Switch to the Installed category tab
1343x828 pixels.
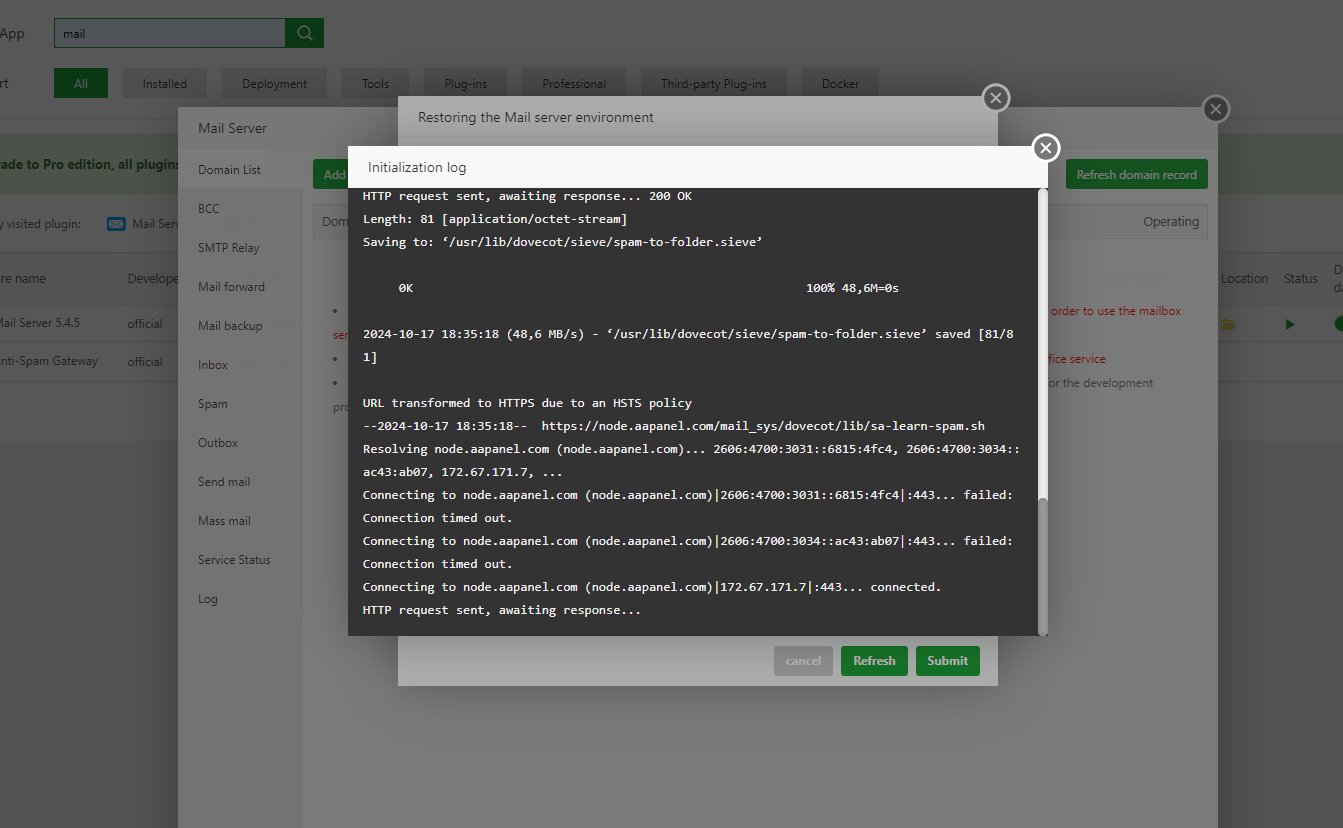[x=165, y=84]
